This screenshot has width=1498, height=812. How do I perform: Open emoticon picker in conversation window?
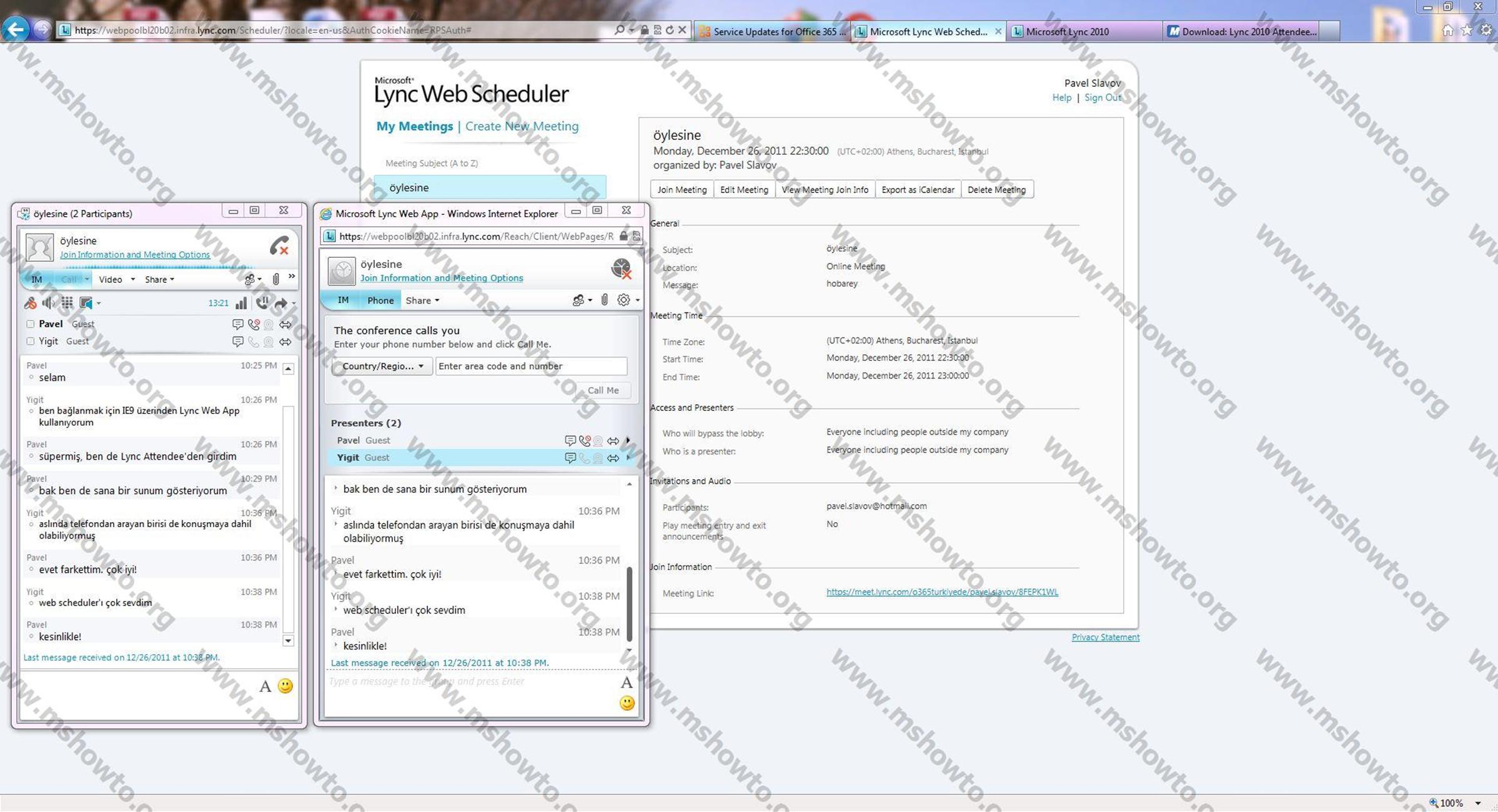(285, 686)
